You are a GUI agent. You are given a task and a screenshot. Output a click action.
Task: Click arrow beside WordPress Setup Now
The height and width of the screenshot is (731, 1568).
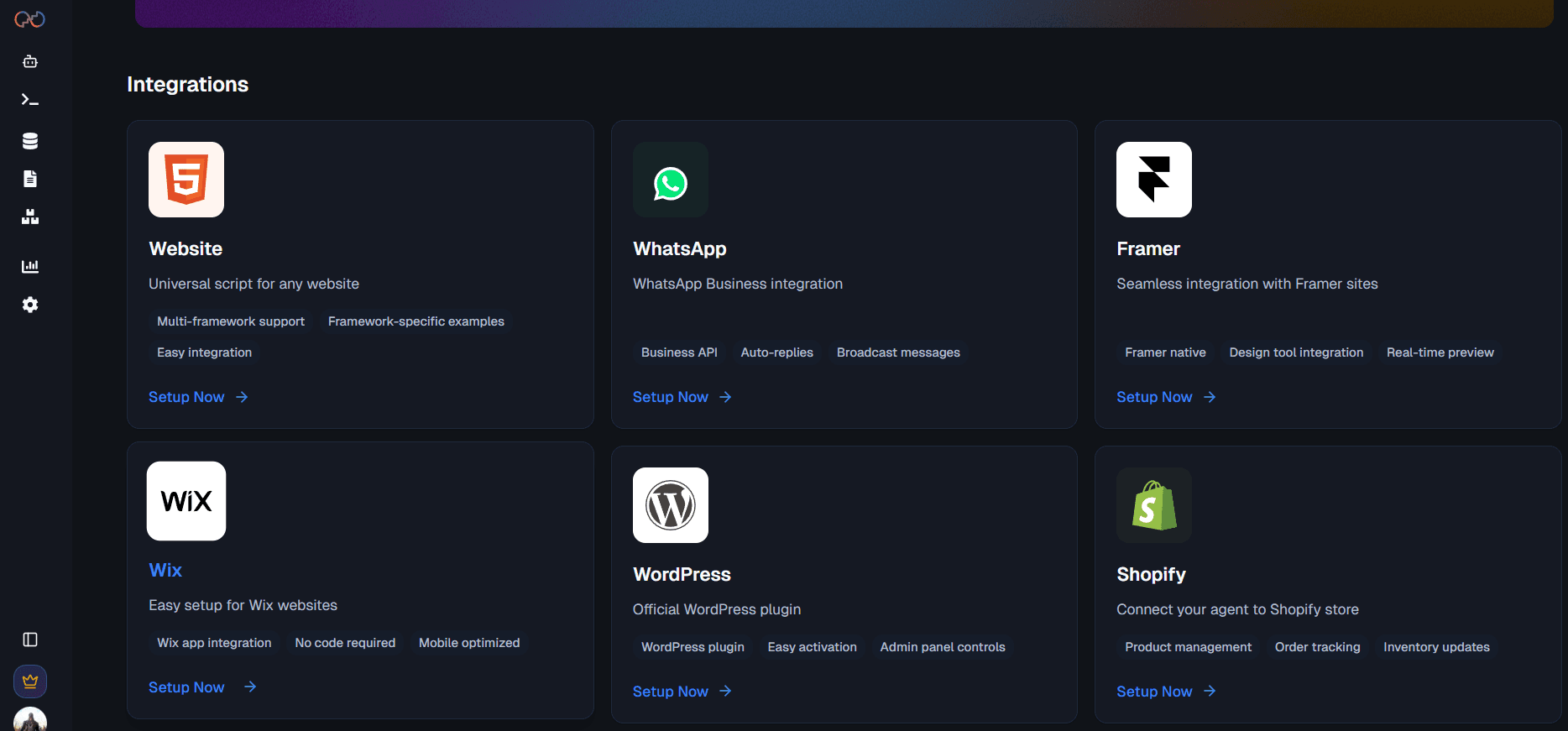tap(725, 691)
